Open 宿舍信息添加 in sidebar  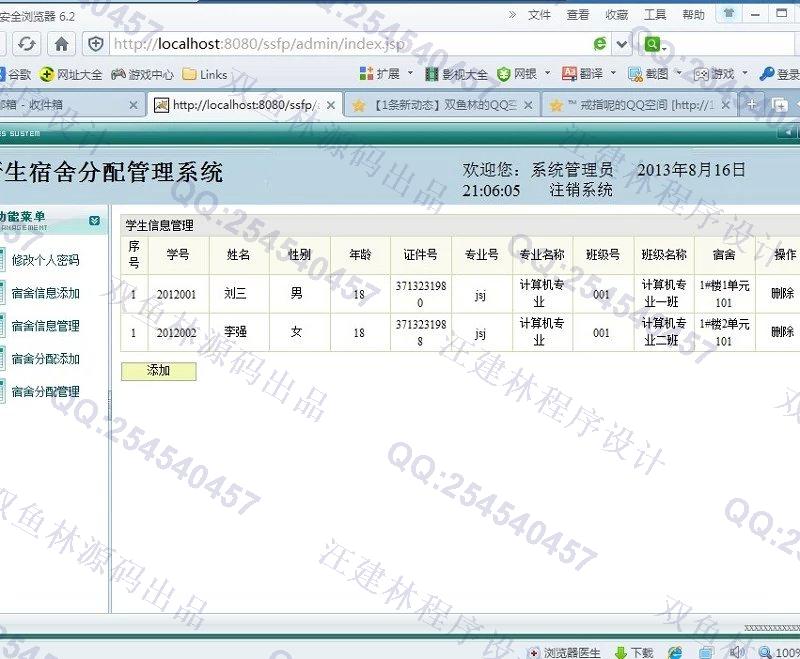(x=45, y=293)
